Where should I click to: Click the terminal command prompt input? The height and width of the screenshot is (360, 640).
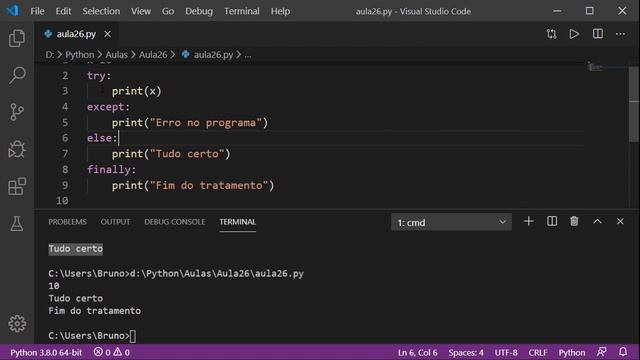133,336
